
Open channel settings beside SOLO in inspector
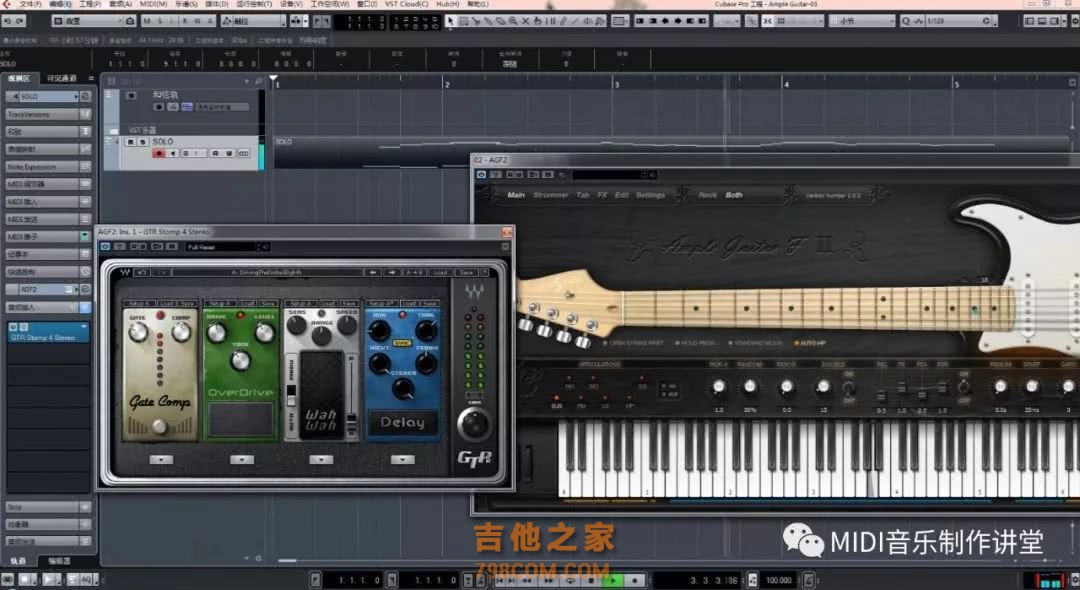[x=85, y=96]
